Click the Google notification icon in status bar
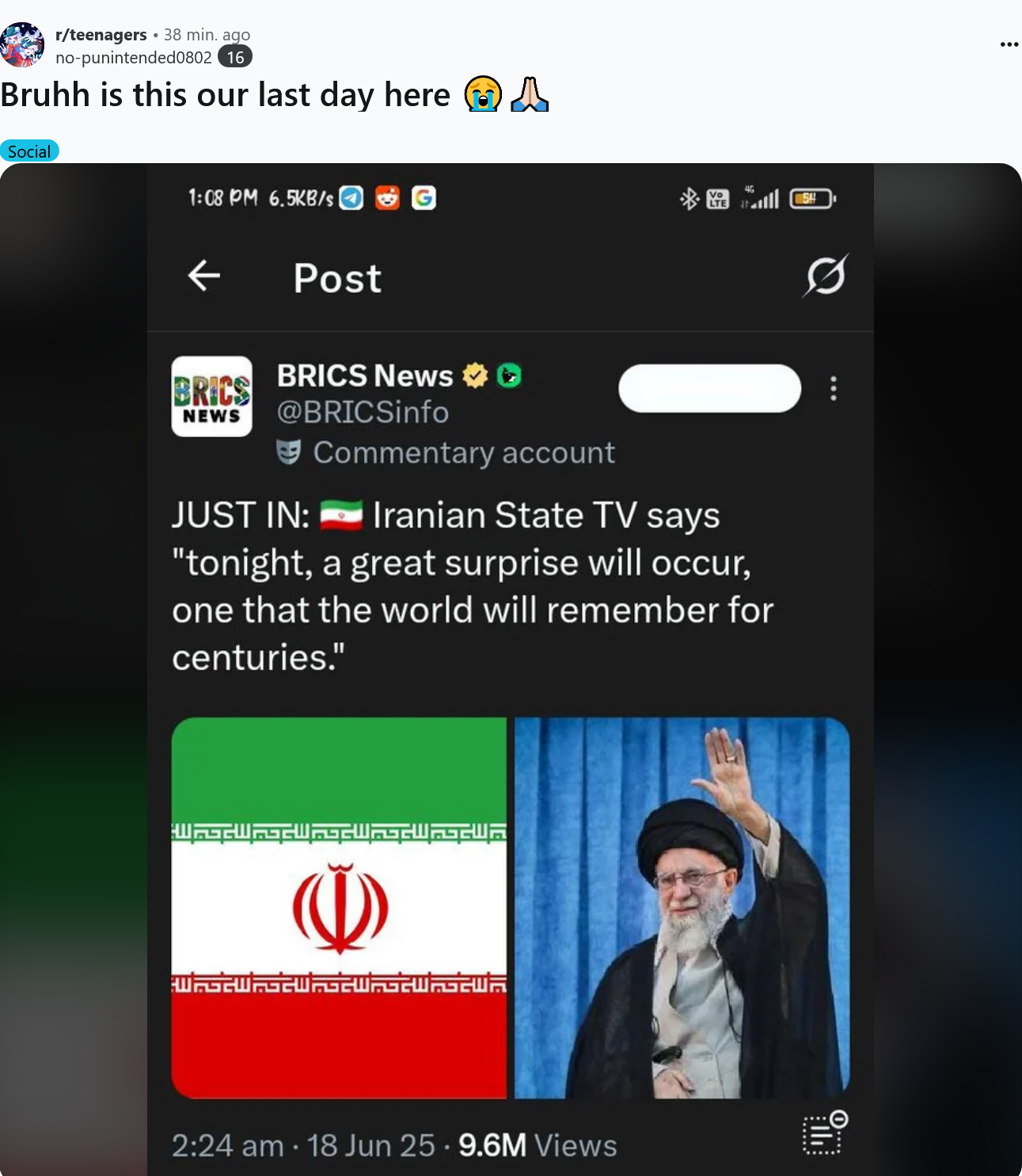This screenshot has width=1022, height=1176. click(424, 198)
